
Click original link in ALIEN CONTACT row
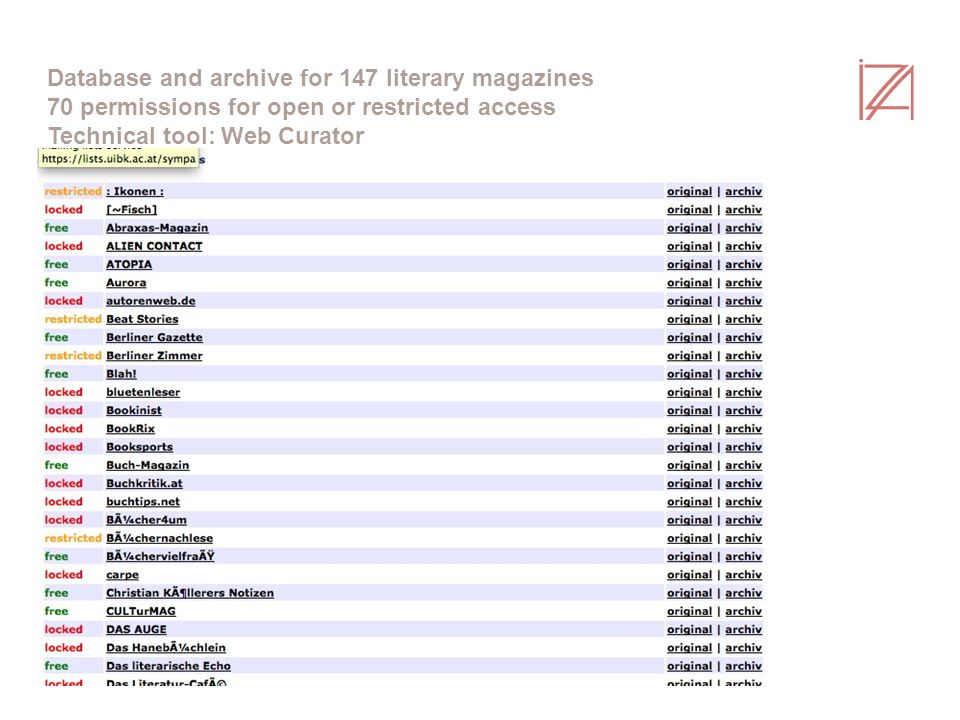689,246
